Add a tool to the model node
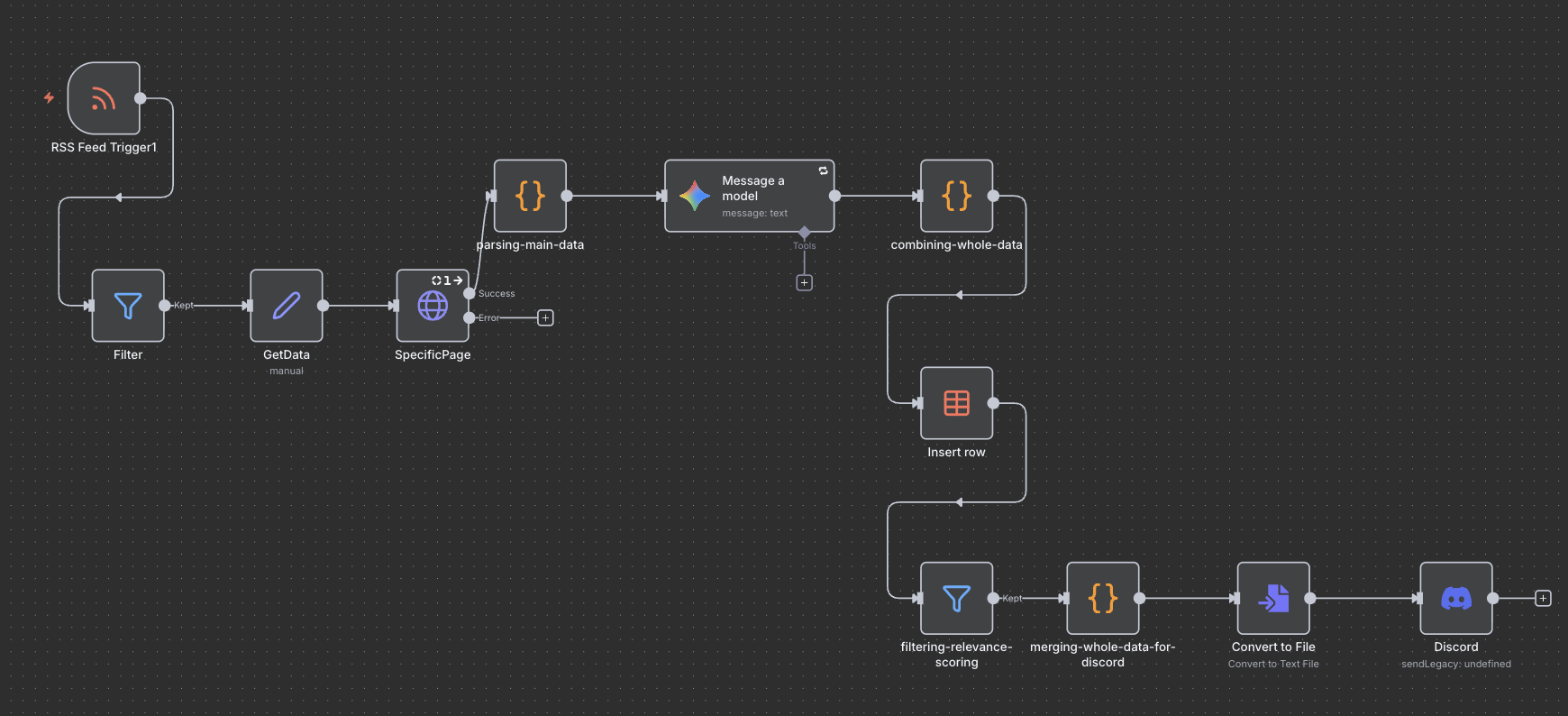 pos(804,282)
